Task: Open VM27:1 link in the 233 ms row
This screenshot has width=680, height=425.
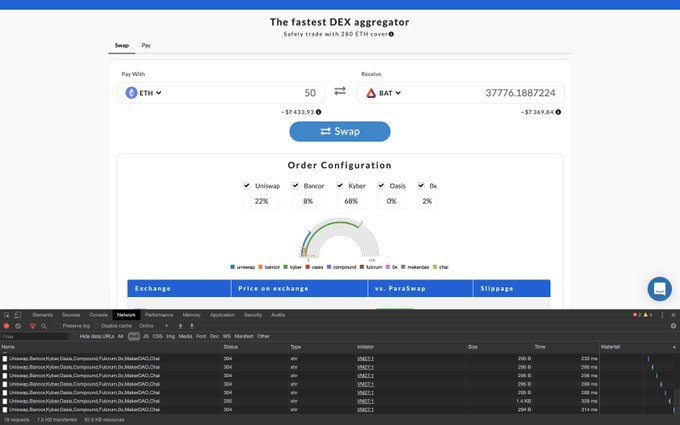Action: click(x=365, y=359)
